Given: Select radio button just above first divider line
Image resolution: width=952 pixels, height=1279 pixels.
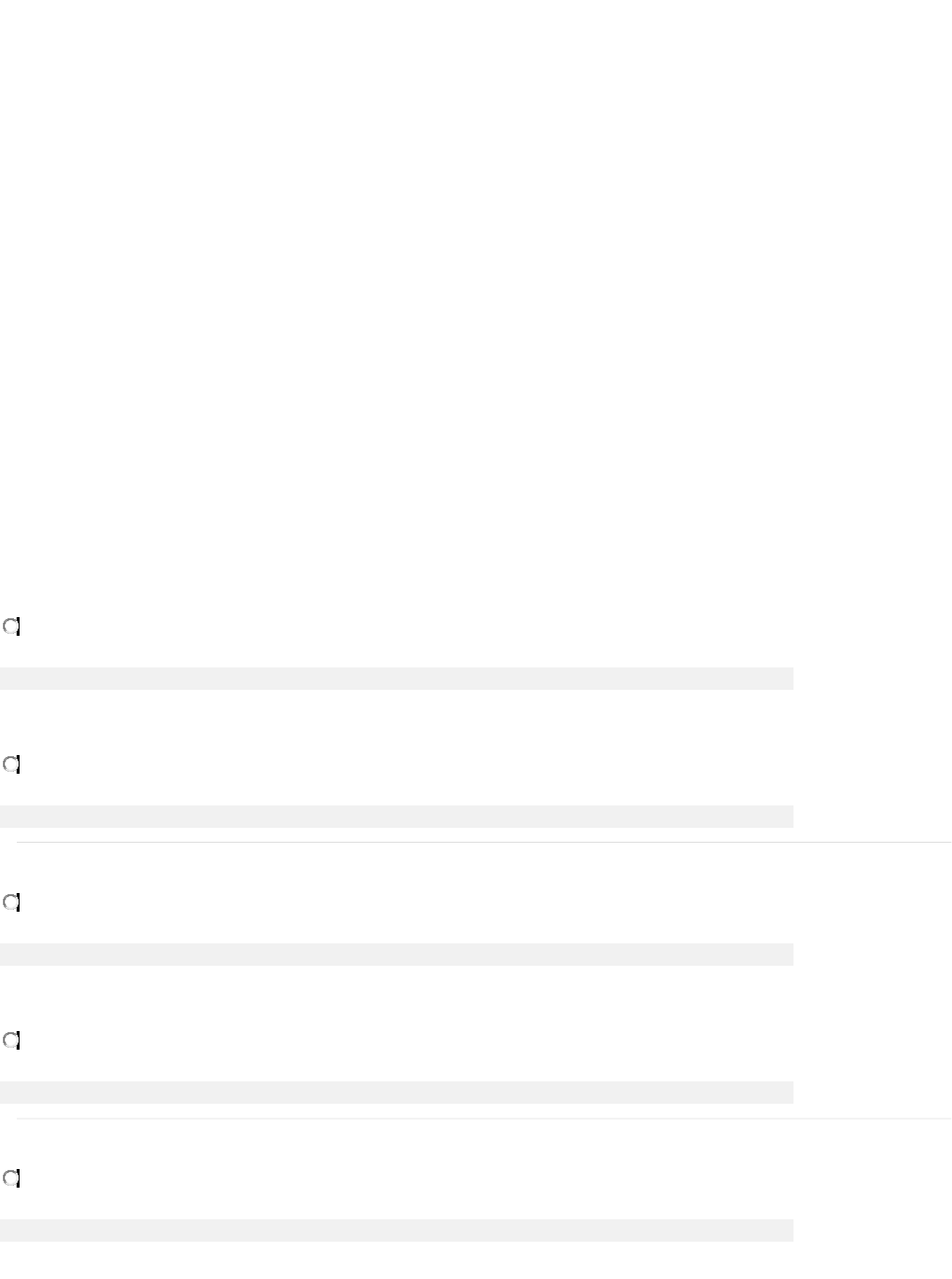Looking at the screenshot, I should click(11, 765).
